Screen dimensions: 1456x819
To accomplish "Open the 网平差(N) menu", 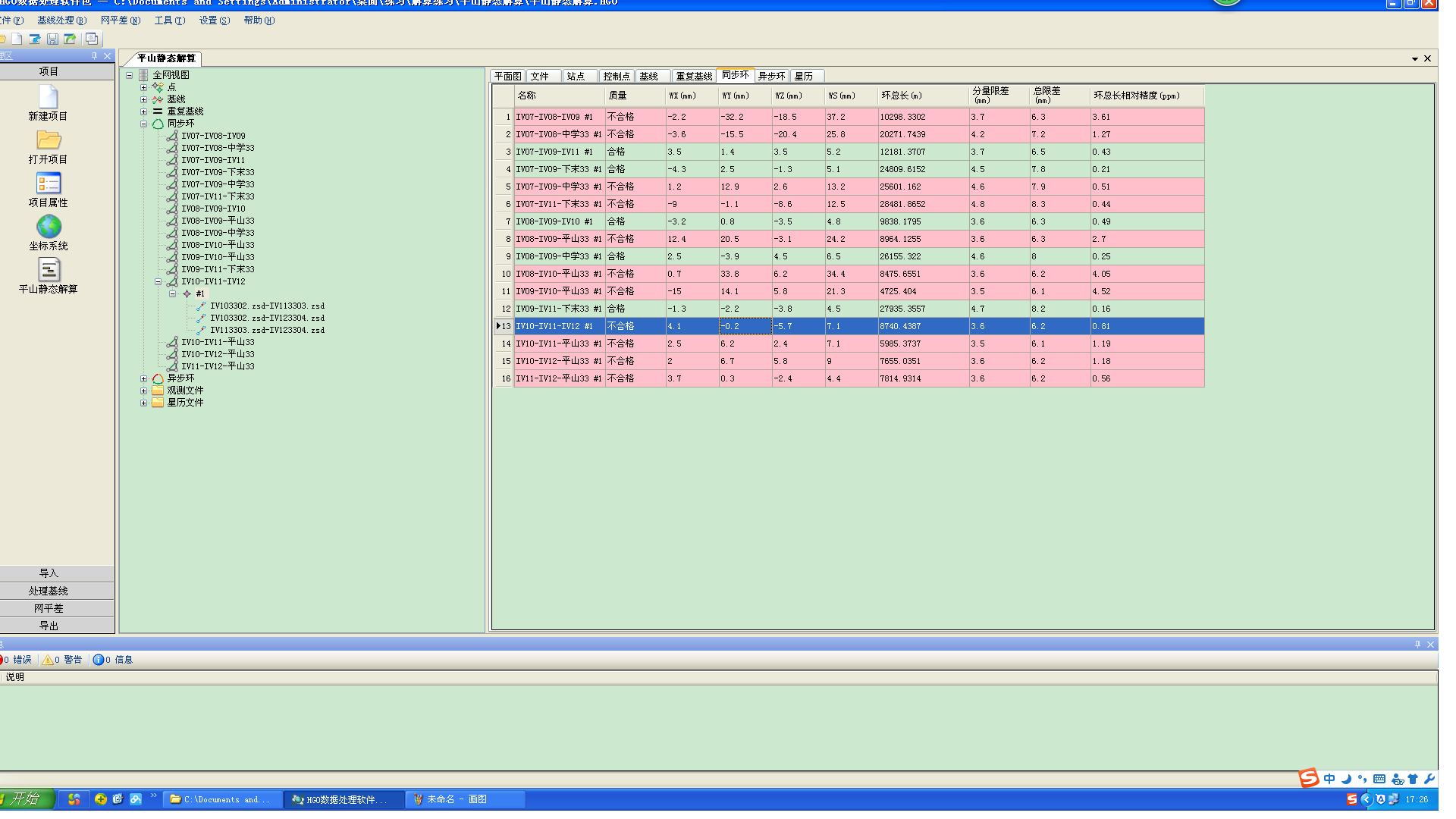I will (121, 20).
